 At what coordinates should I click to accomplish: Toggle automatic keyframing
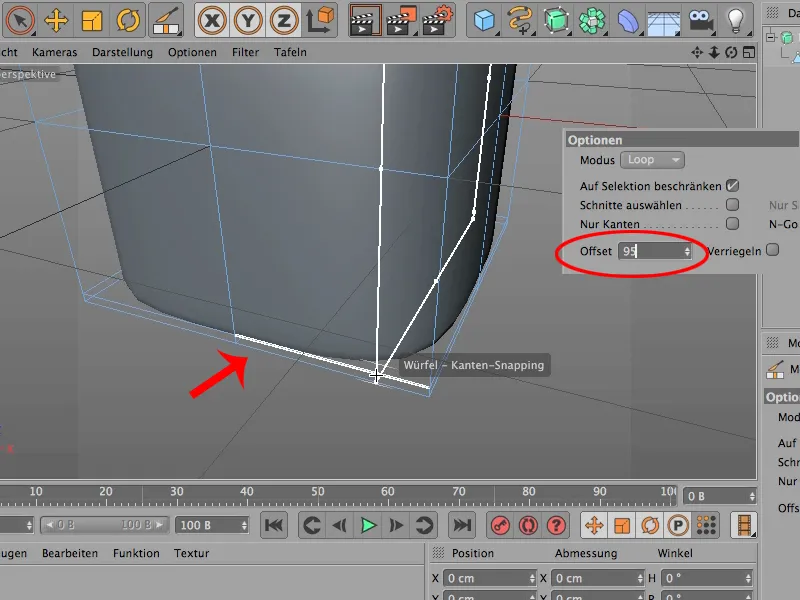pos(528,525)
